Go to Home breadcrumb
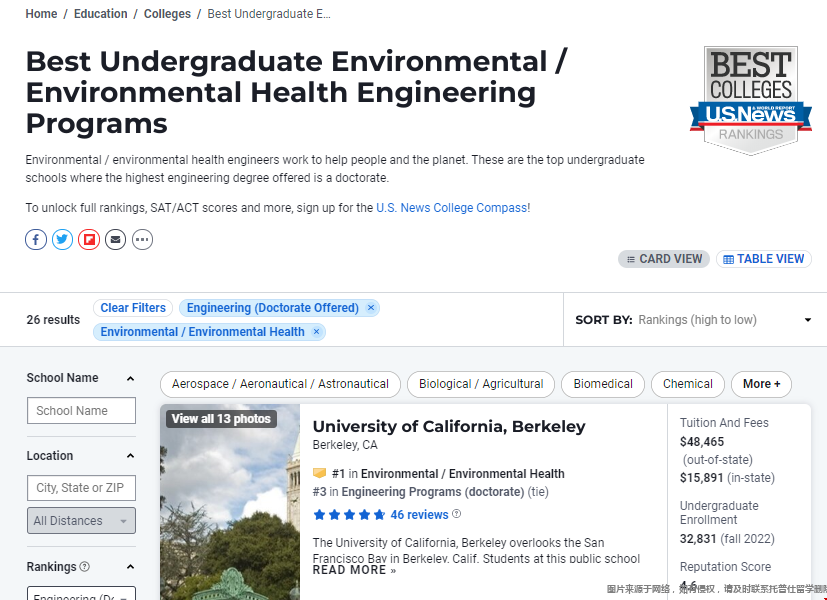Viewport: 827px width, 600px height. (x=41, y=14)
